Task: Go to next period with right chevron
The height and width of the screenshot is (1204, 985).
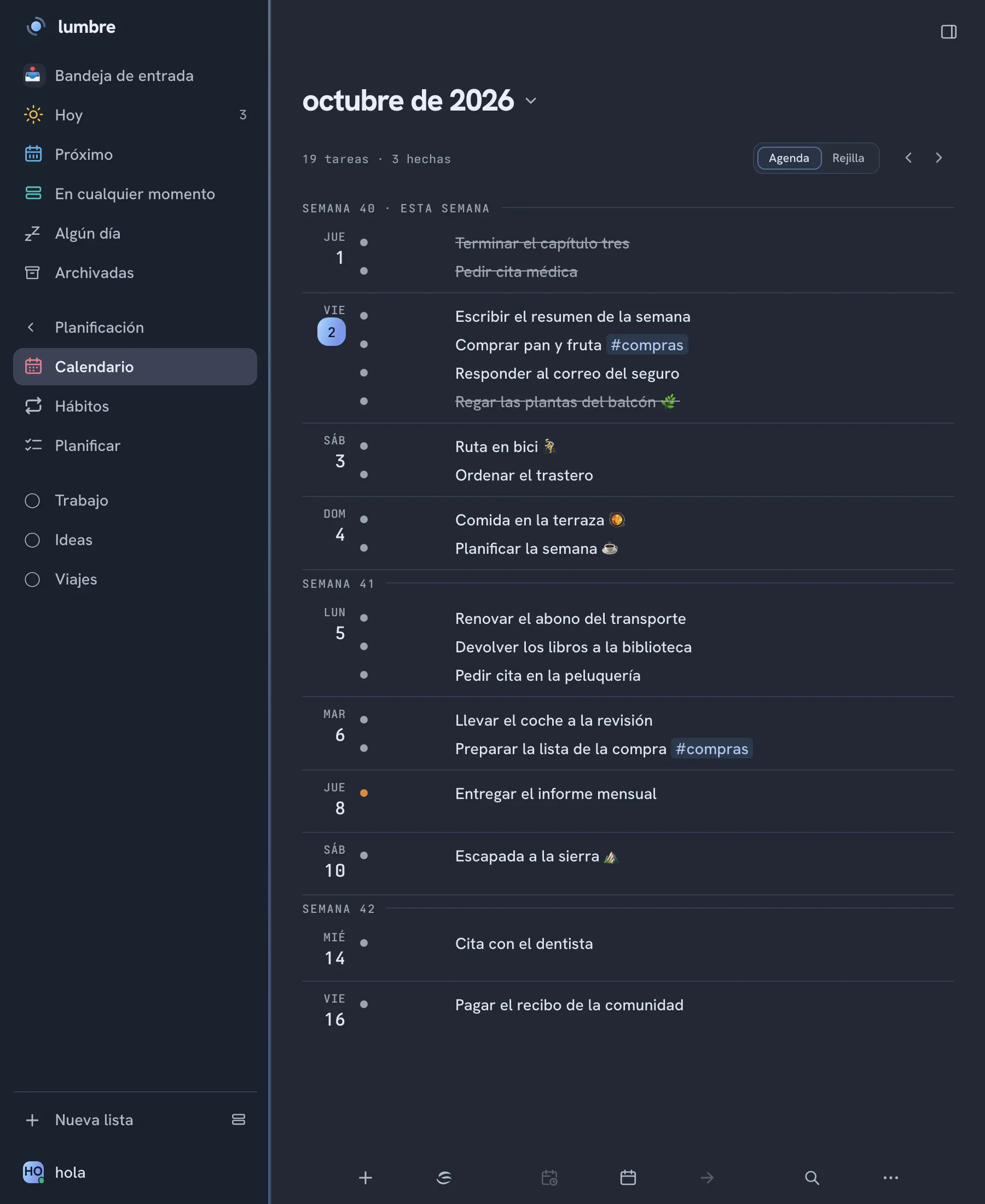Action: (938, 158)
